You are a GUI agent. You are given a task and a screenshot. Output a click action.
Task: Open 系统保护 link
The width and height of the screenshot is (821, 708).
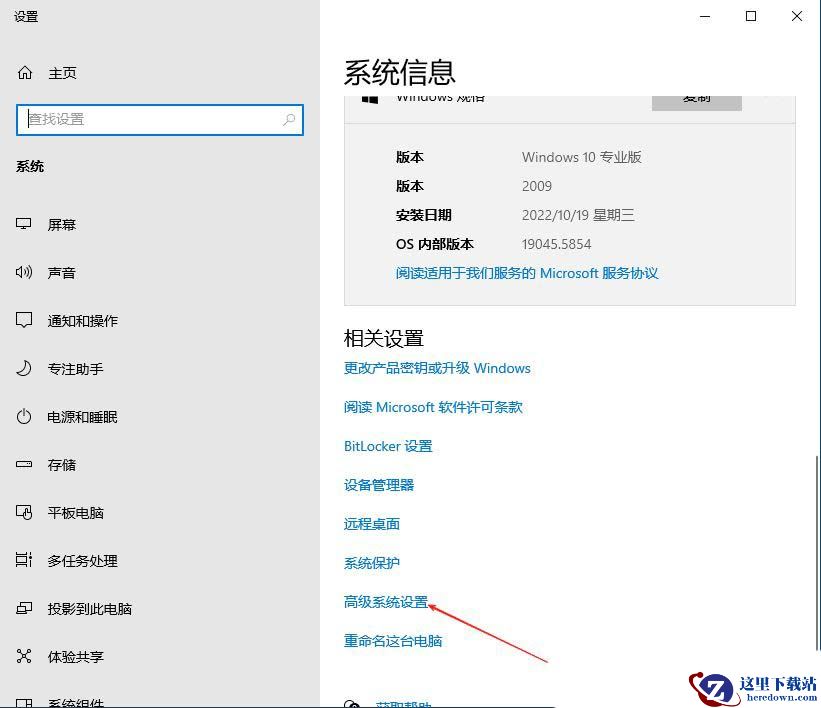click(372, 563)
